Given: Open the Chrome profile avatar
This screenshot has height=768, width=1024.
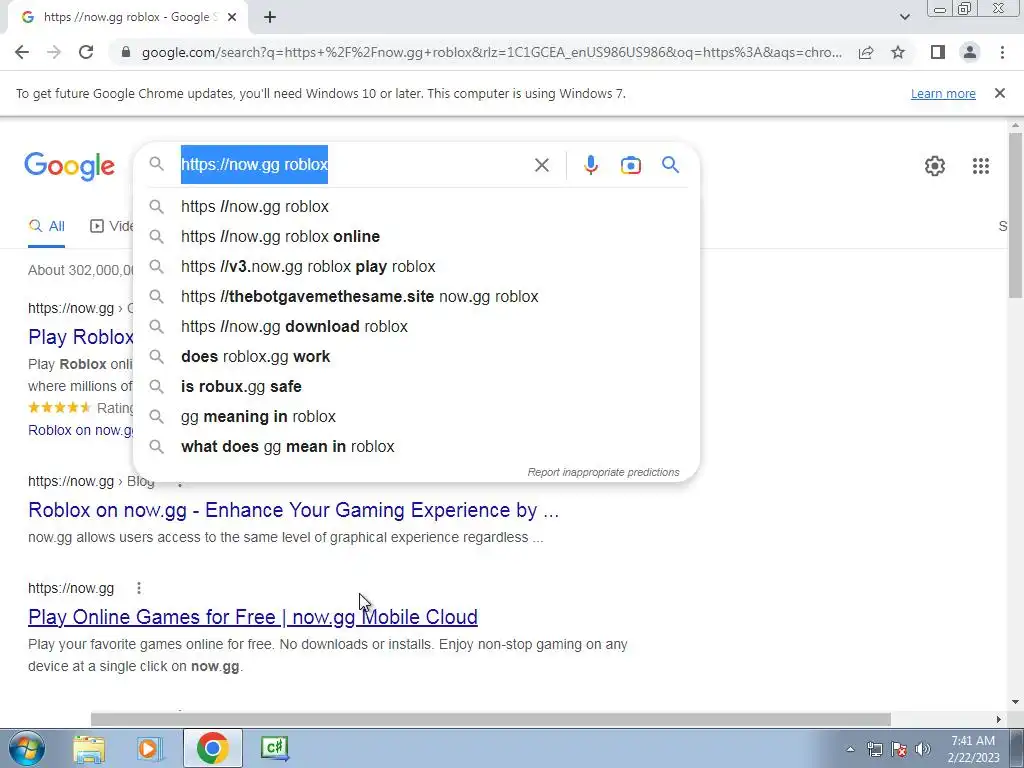Looking at the screenshot, I should [970, 52].
